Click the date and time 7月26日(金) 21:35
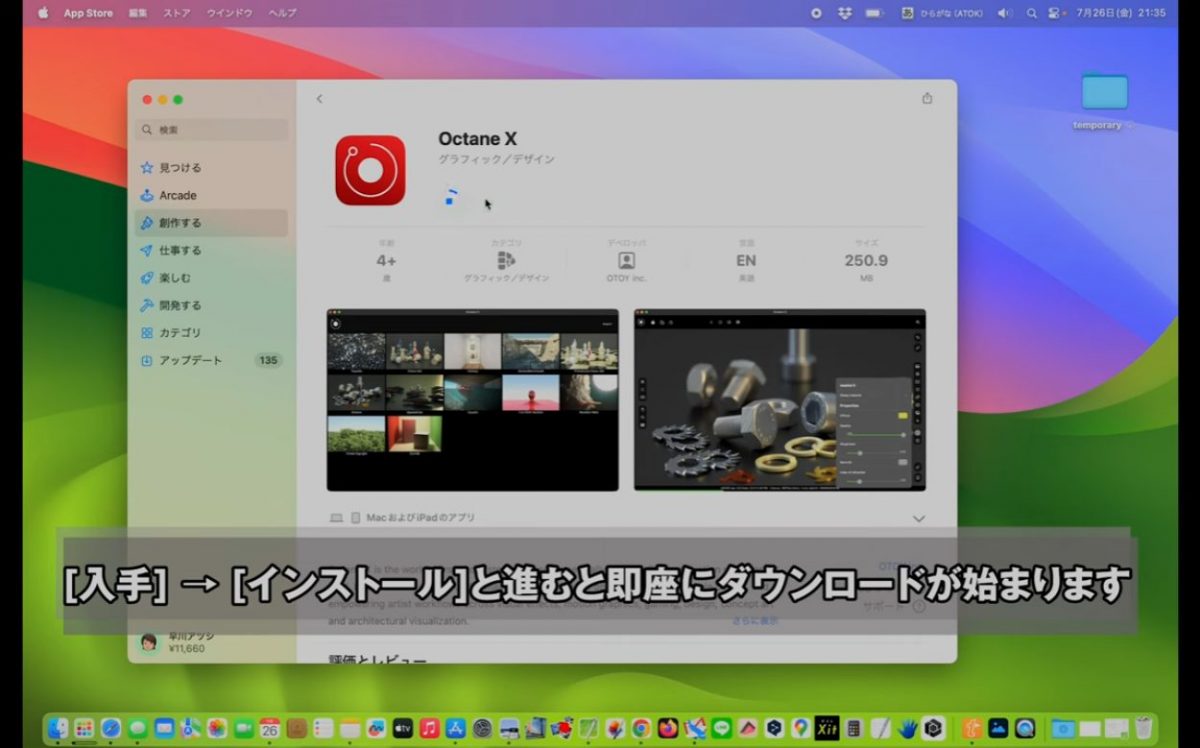The height and width of the screenshot is (748, 1200). pyautogui.click(x=1121, y=13)
